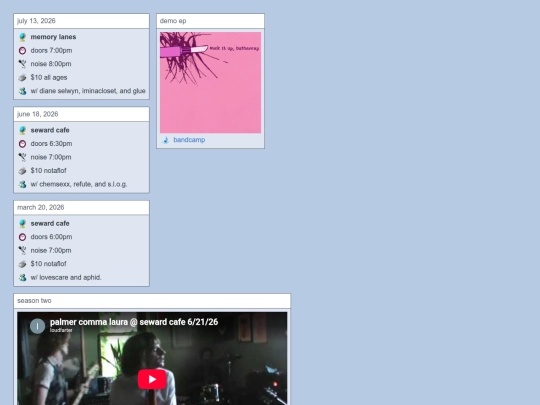Click the text noise 8:00pm
The image size is (540, 405).
click(51, 64)
